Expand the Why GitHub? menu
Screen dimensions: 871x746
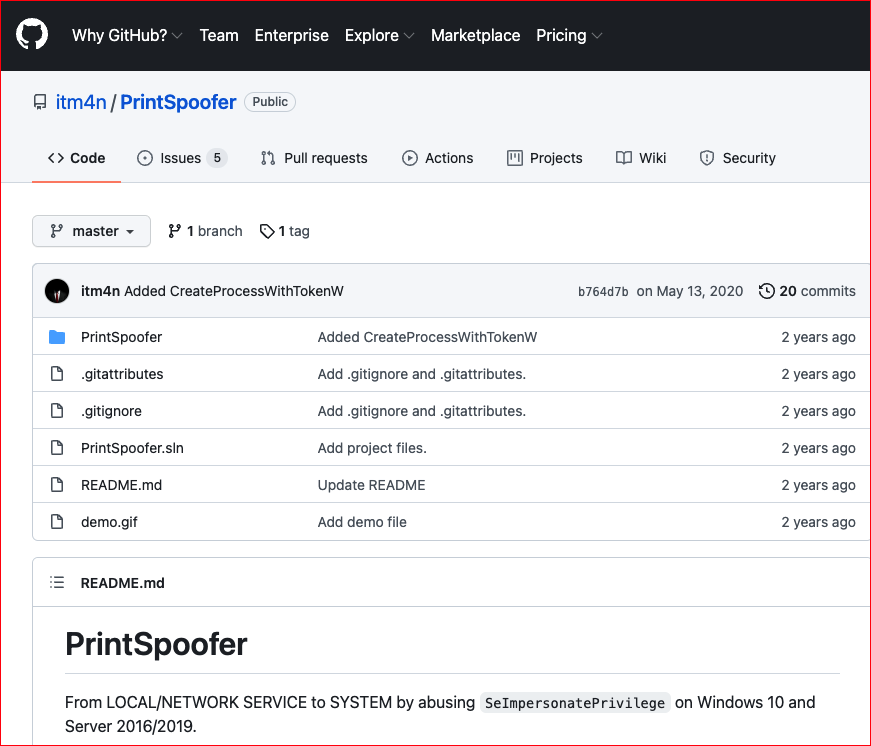pyautogui.click(x=127, y=36)
